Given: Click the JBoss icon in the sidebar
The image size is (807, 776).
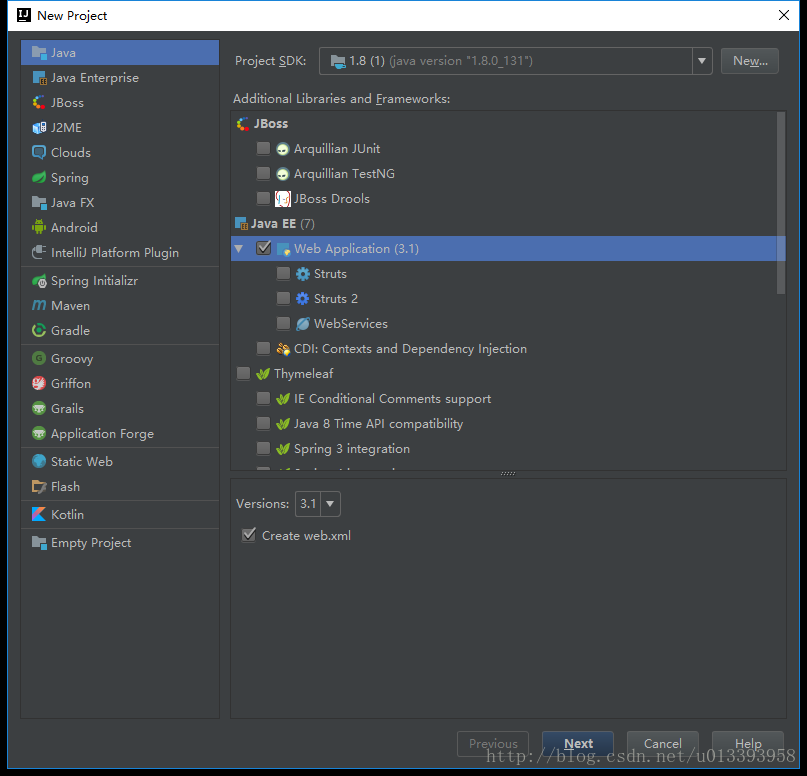Looking at the screenshot, I should point(39,102).
